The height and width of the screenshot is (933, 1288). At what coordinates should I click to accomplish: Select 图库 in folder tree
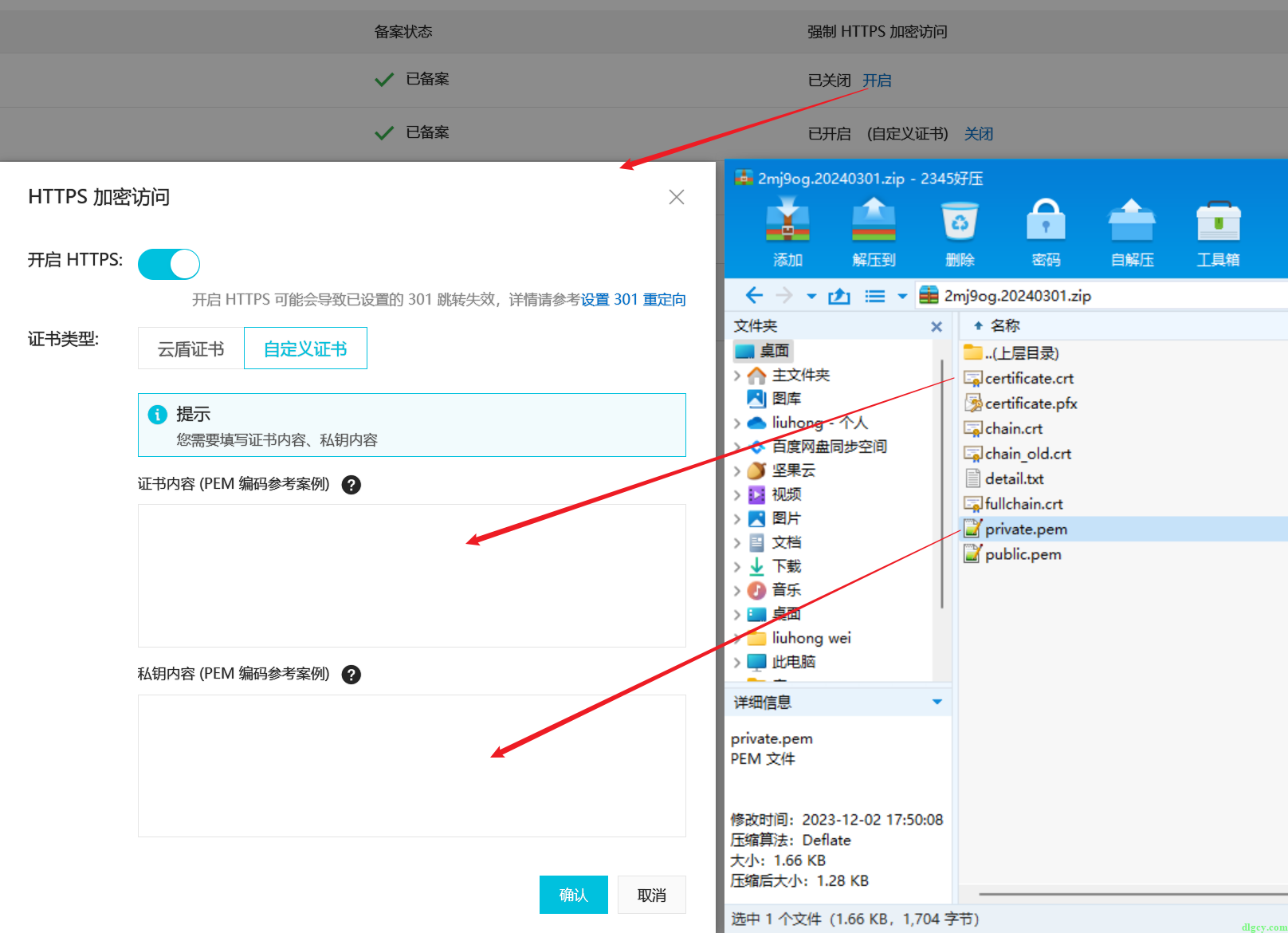pos(787,399)
